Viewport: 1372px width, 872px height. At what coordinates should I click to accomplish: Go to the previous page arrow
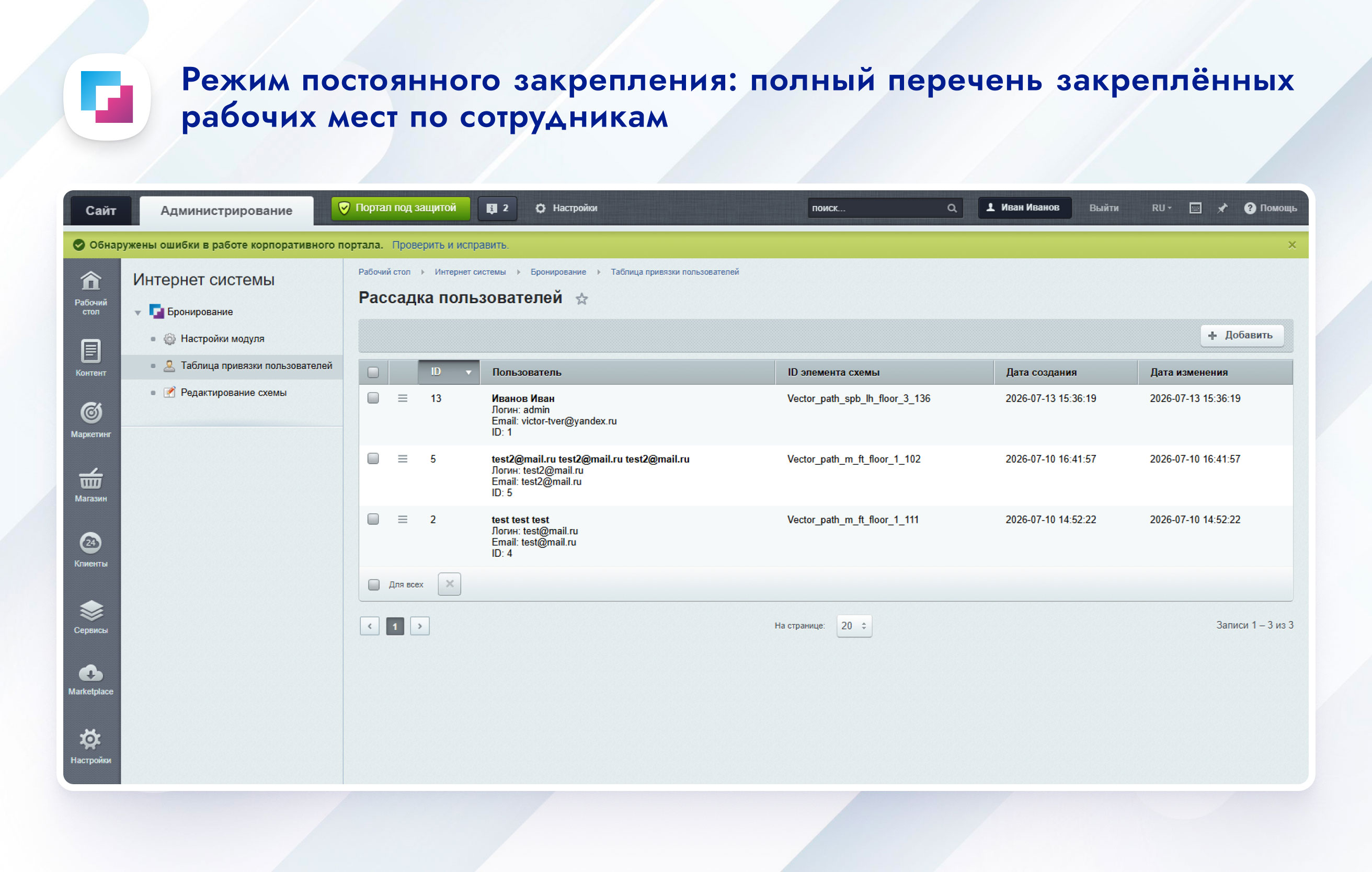click(370, 626)
